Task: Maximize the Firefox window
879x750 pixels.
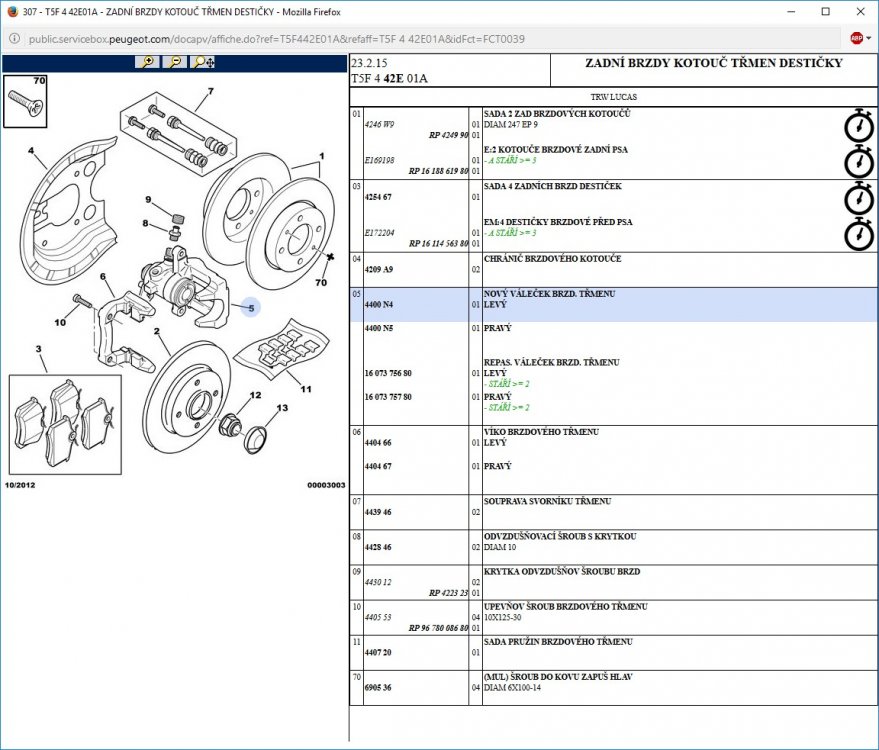Action: 825,11
